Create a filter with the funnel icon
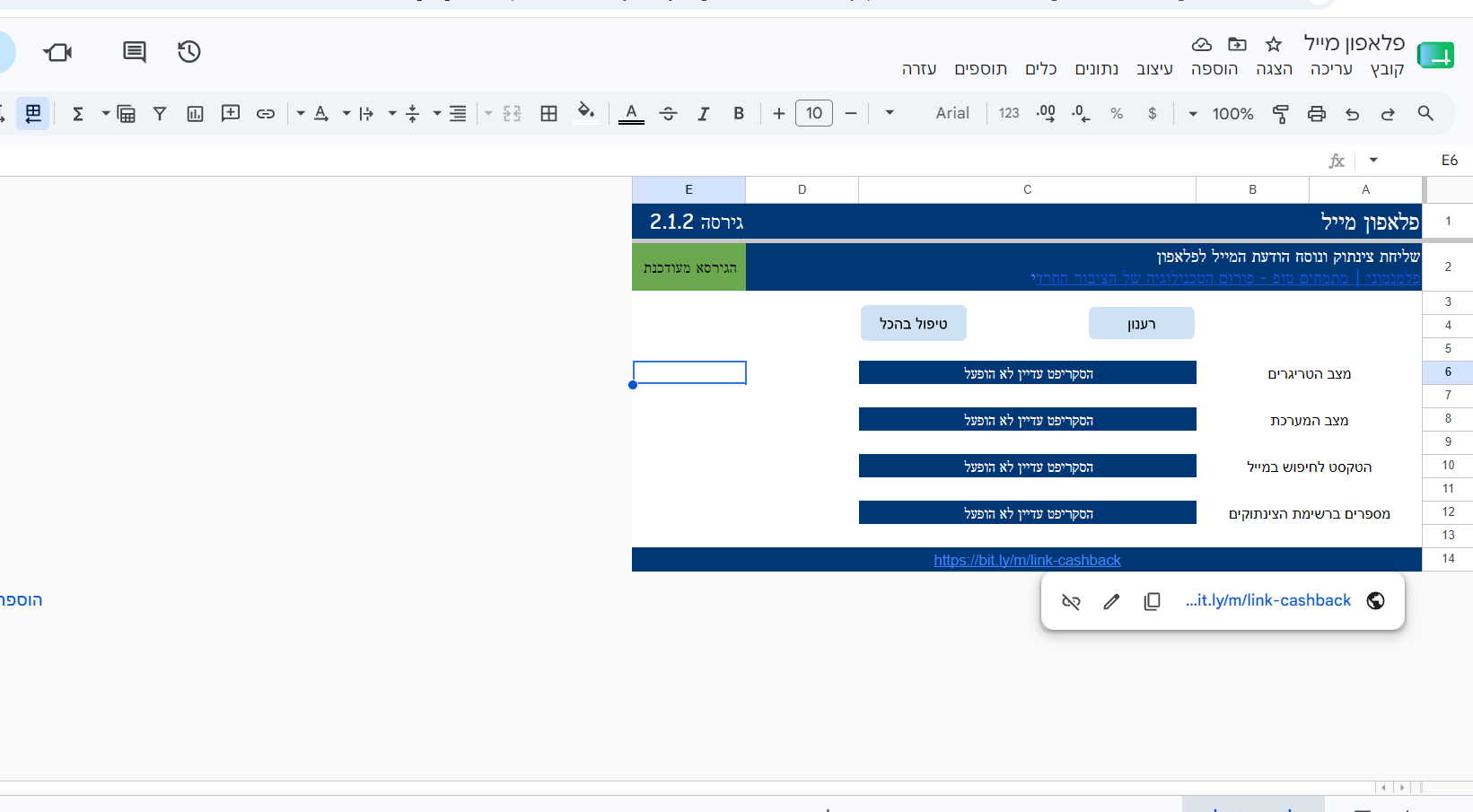The height and width of the screenshot is (812, 1473). click(160, 113)
